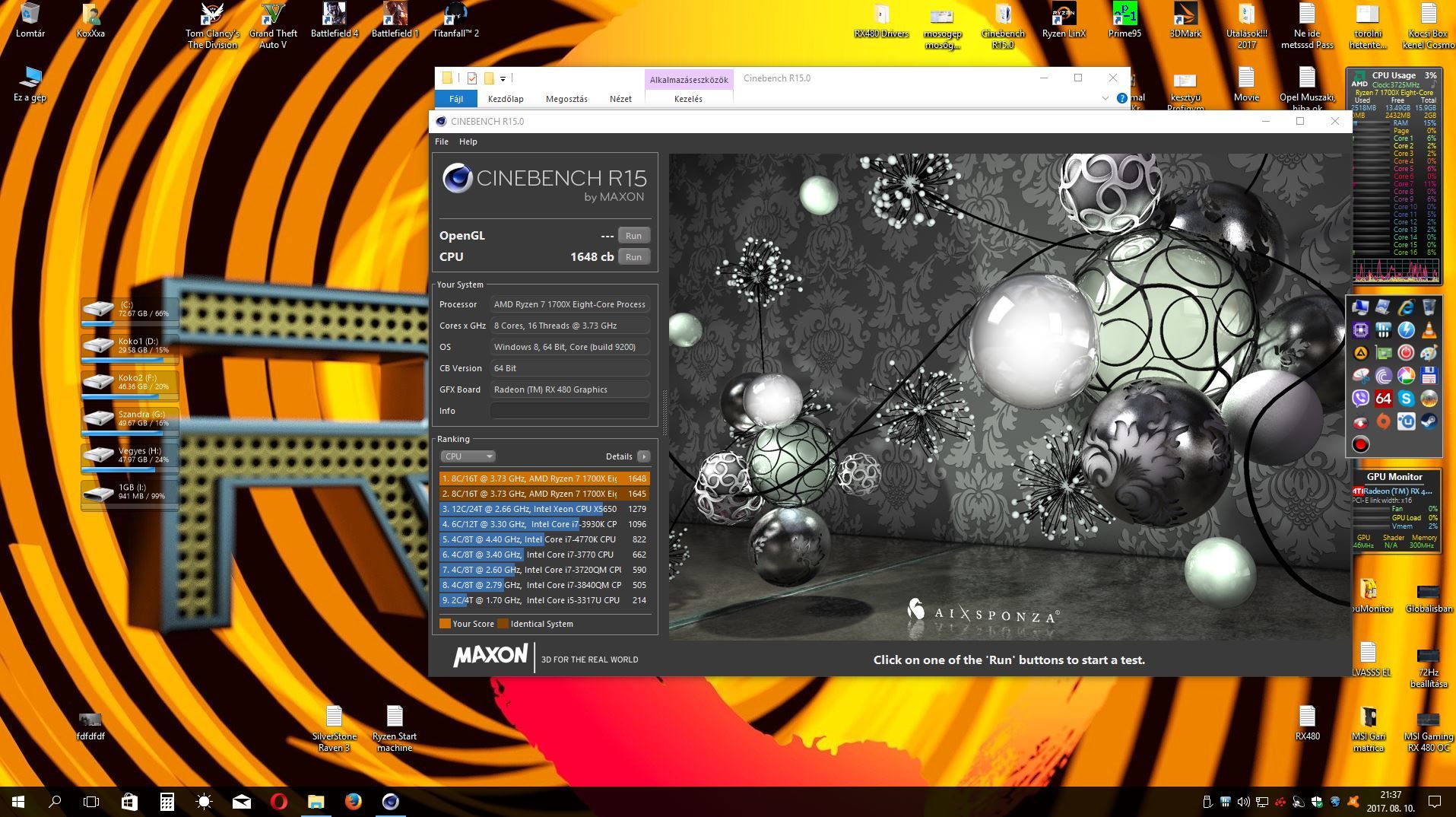Open the SilverStone Raven 3 text file
The image size is (1456, 817).
[x=334, y=729]
